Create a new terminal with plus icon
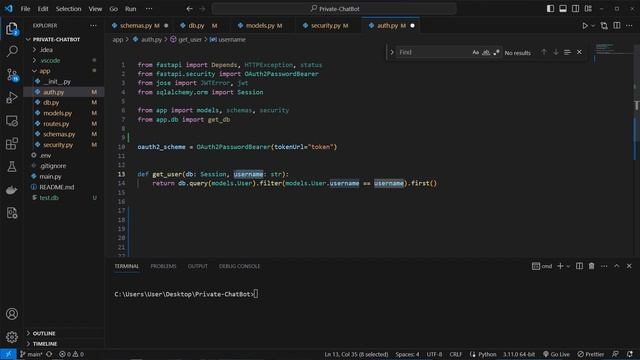The height and width of the screenshot is (360, 640). [560, 266]
